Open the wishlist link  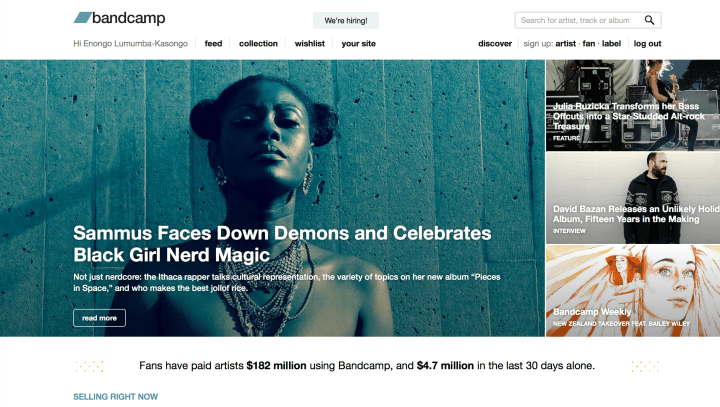pos(309,44)
